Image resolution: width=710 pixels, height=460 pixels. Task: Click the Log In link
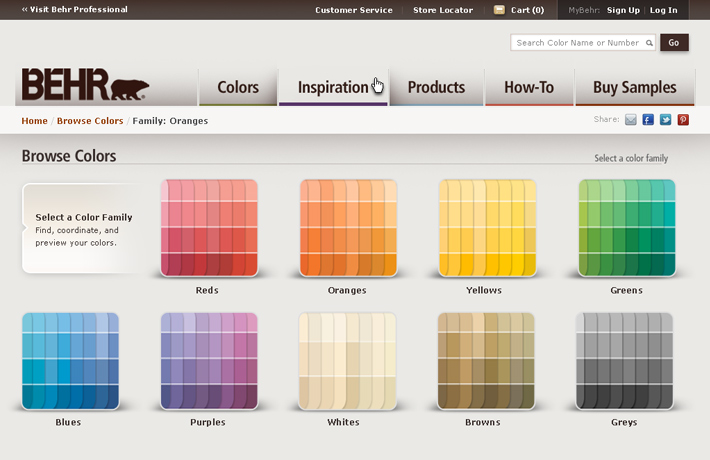coord(663,10)
